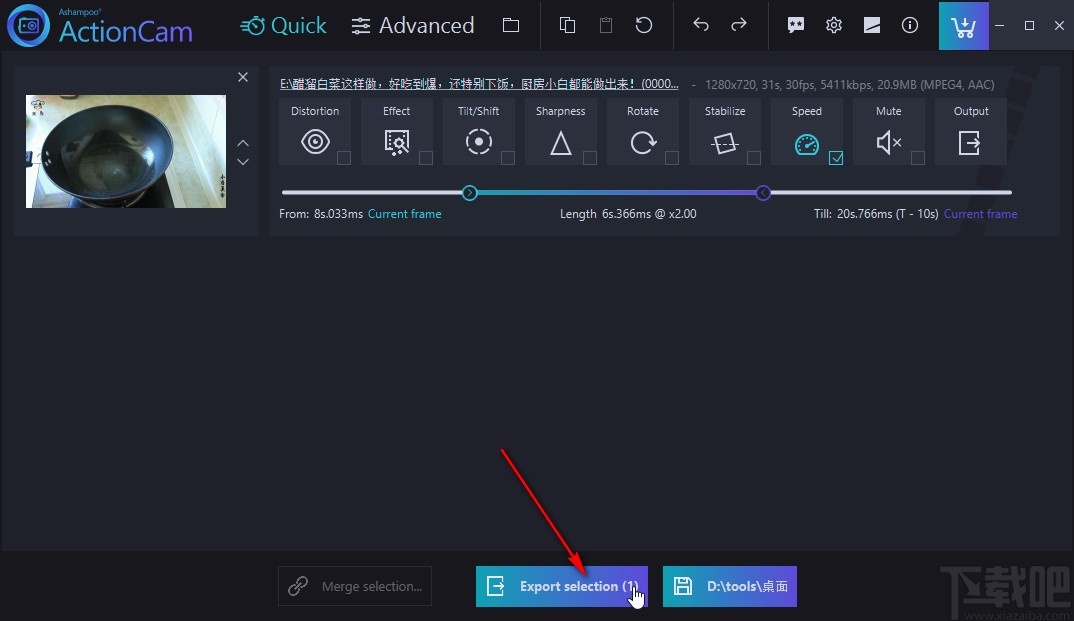Click the 1280x720 video info text
The height and width of the screenshot is (621, 1074).
tap(849, 84)
